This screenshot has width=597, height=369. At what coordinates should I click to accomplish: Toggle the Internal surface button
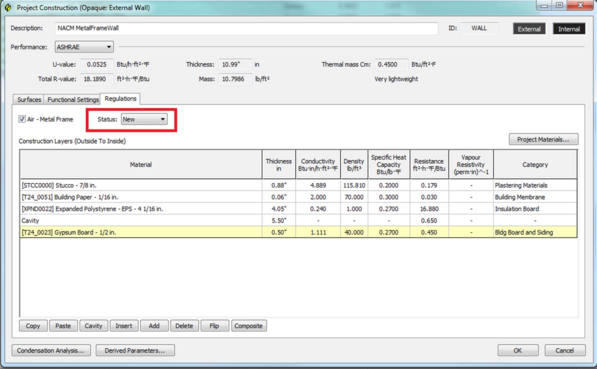click(569, 29)
